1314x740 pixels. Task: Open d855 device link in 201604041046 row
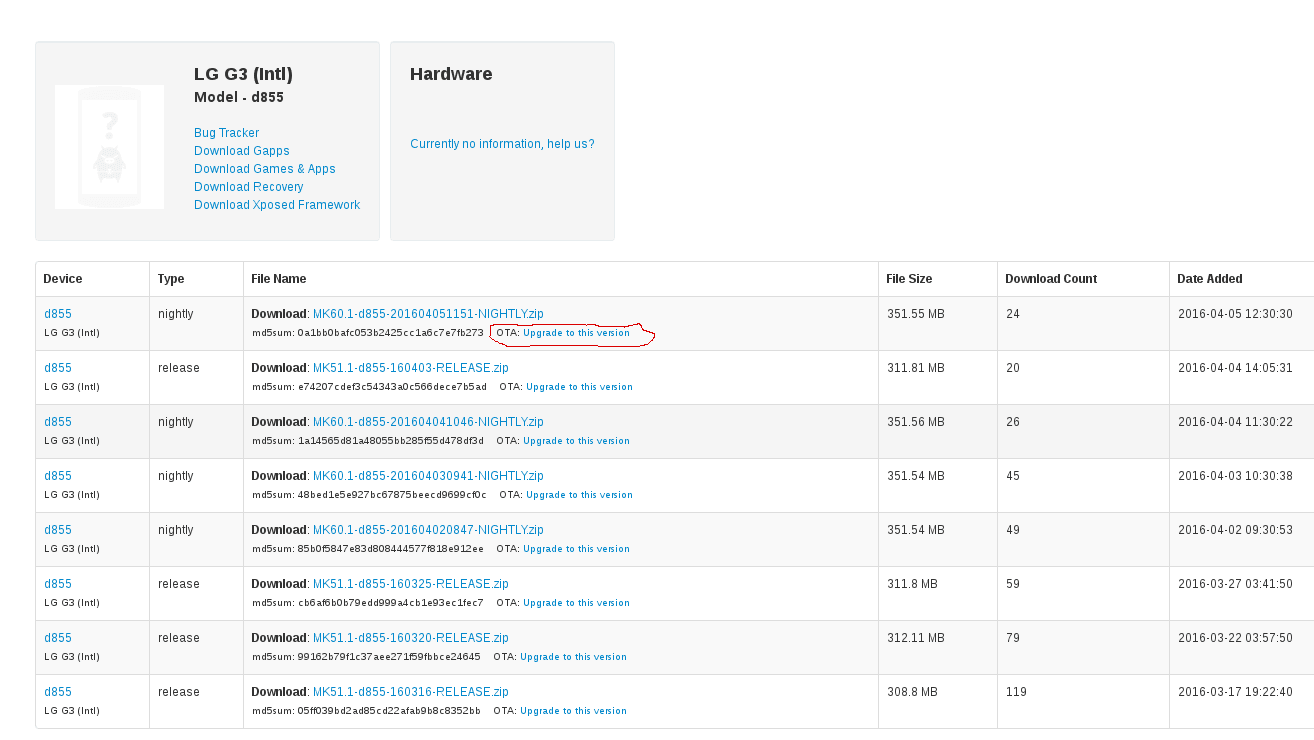click(x=58, y=422)
